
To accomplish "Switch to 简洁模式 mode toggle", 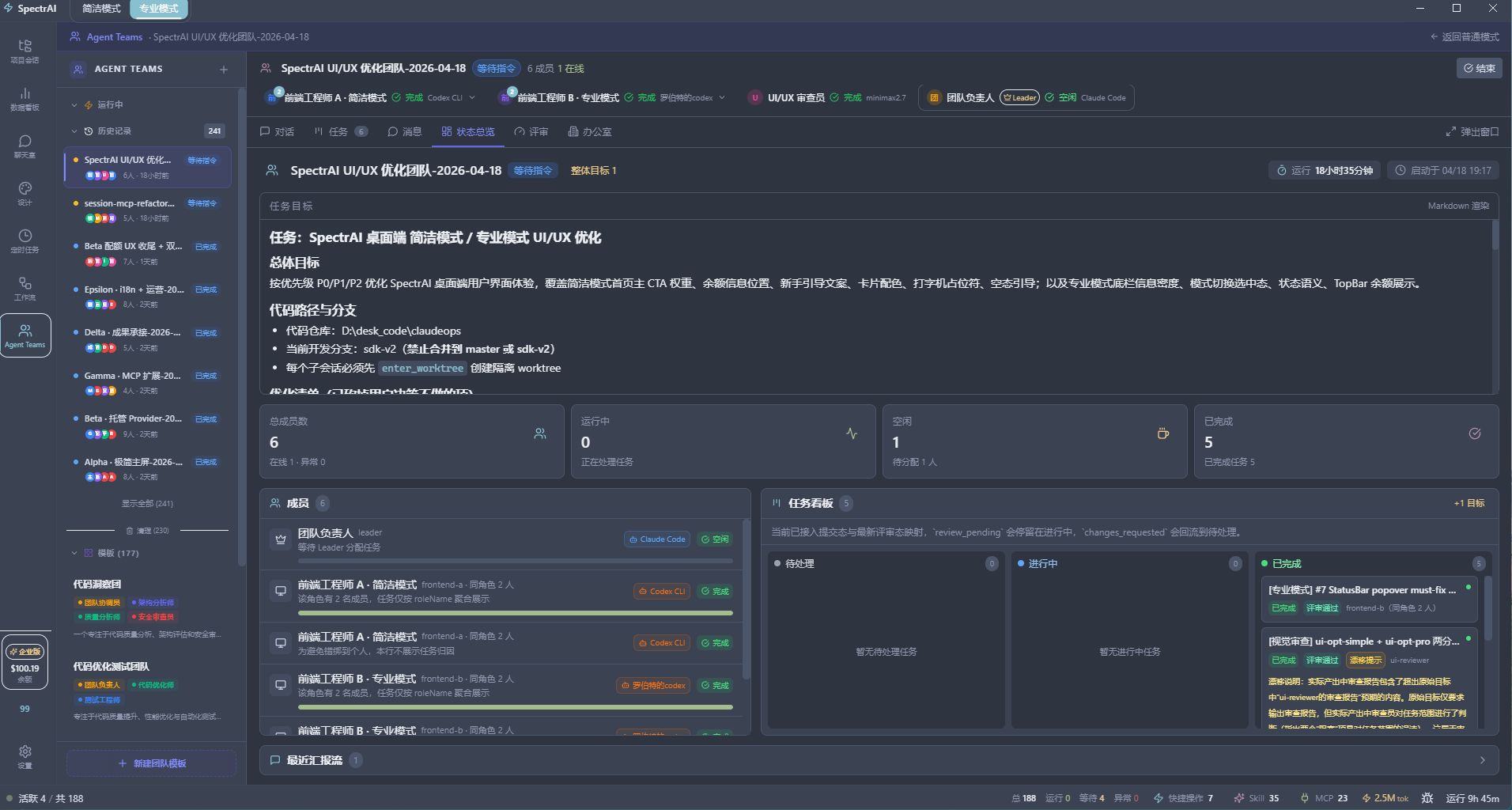I will tap(101, 9).
